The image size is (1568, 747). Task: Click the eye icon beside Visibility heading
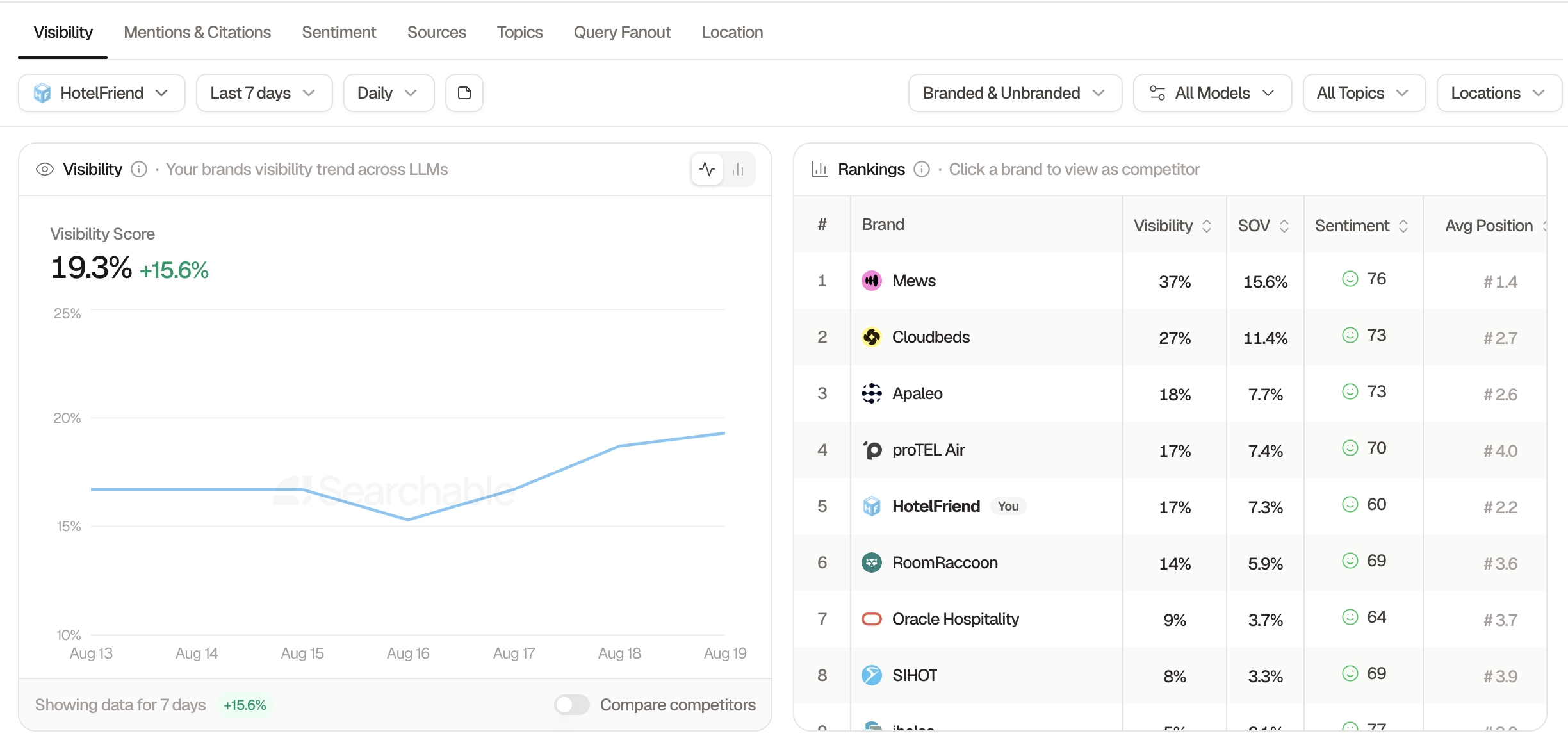45,169
